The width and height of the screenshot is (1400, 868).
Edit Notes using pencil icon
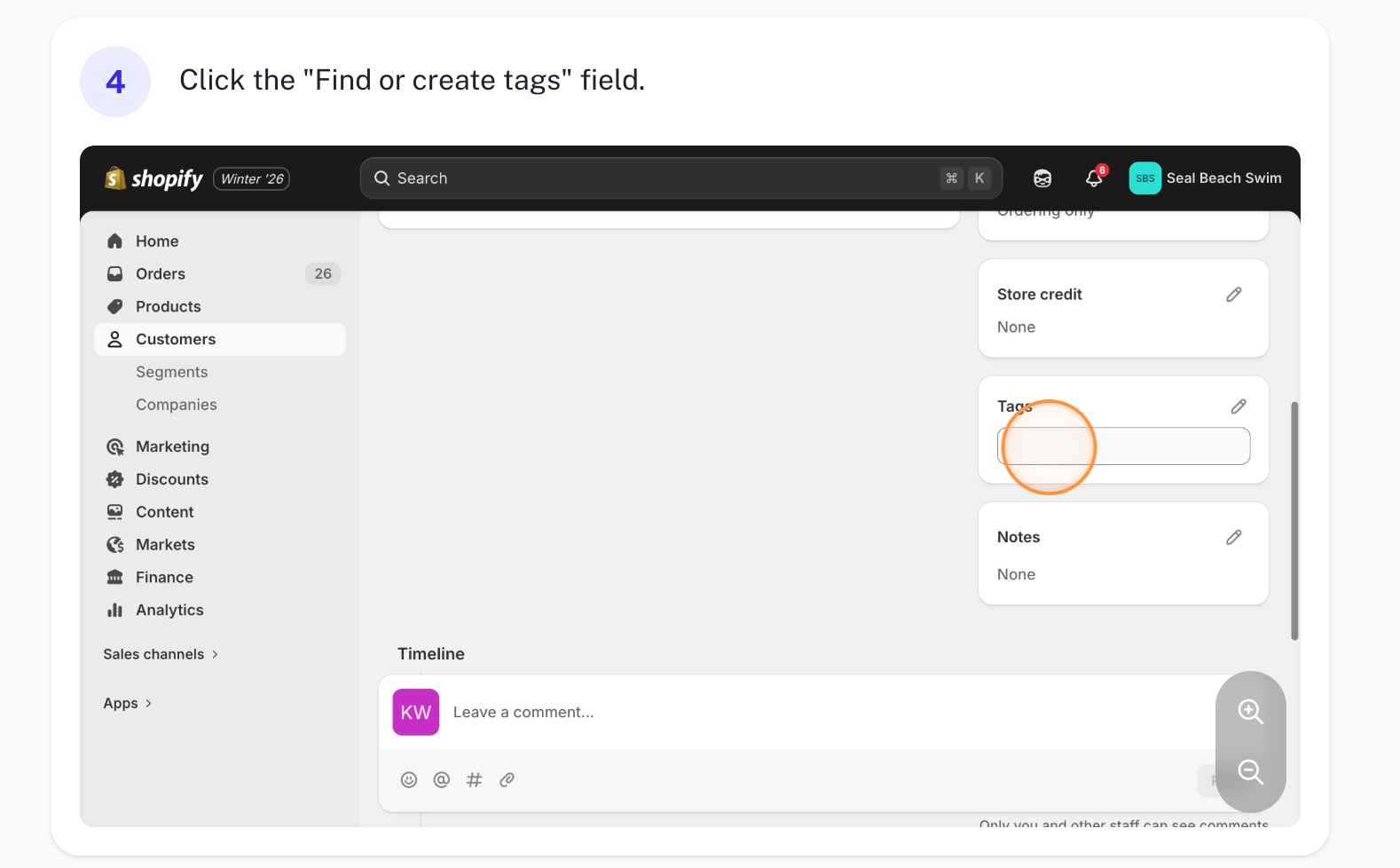tap(1233, 538)
